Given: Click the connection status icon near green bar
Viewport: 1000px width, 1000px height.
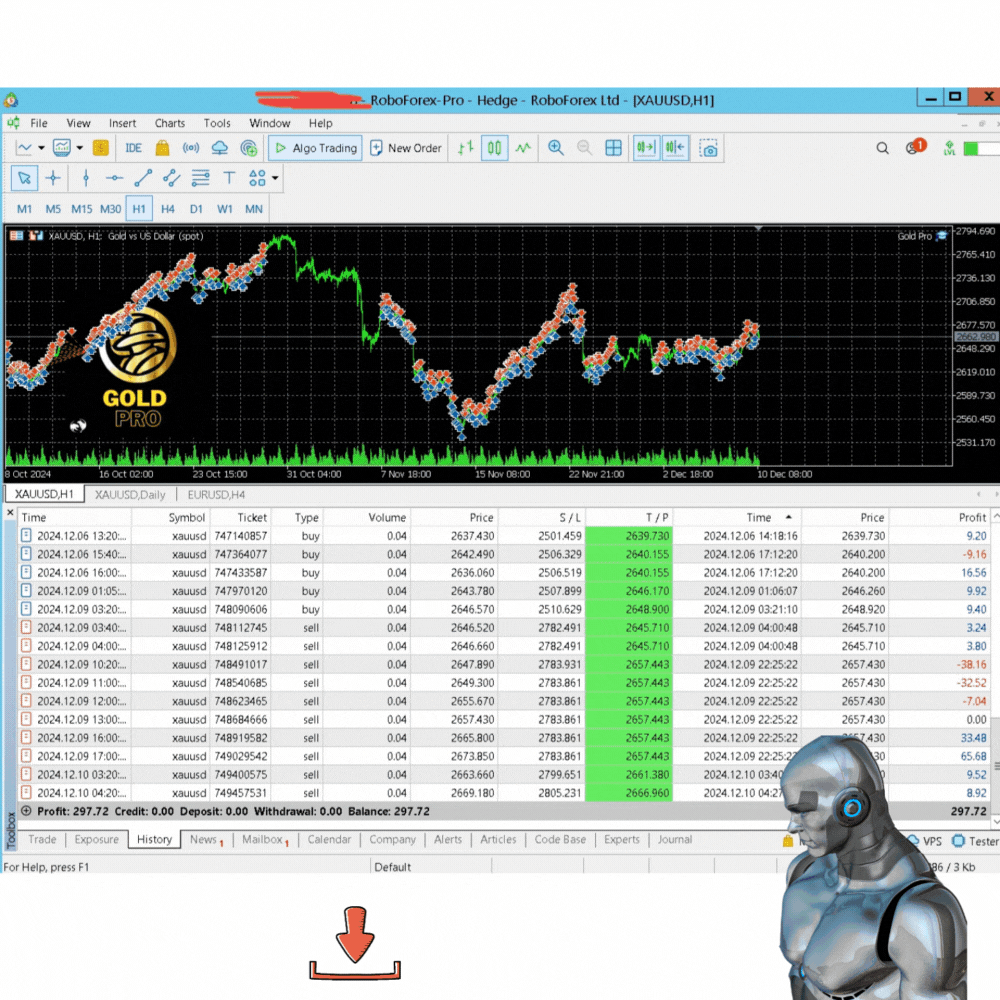Looking at the screenshot, I should point(949,148).
